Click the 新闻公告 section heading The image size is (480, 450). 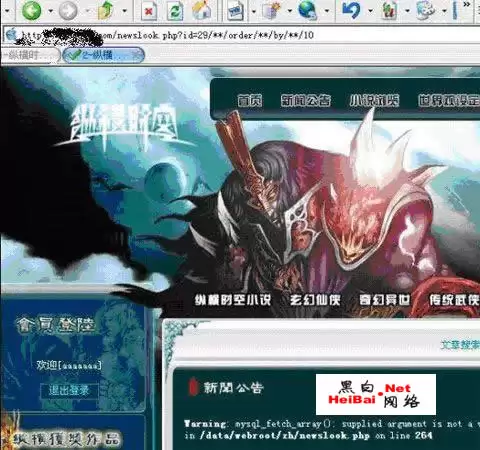pyautogui.click(x=233, y=387)
